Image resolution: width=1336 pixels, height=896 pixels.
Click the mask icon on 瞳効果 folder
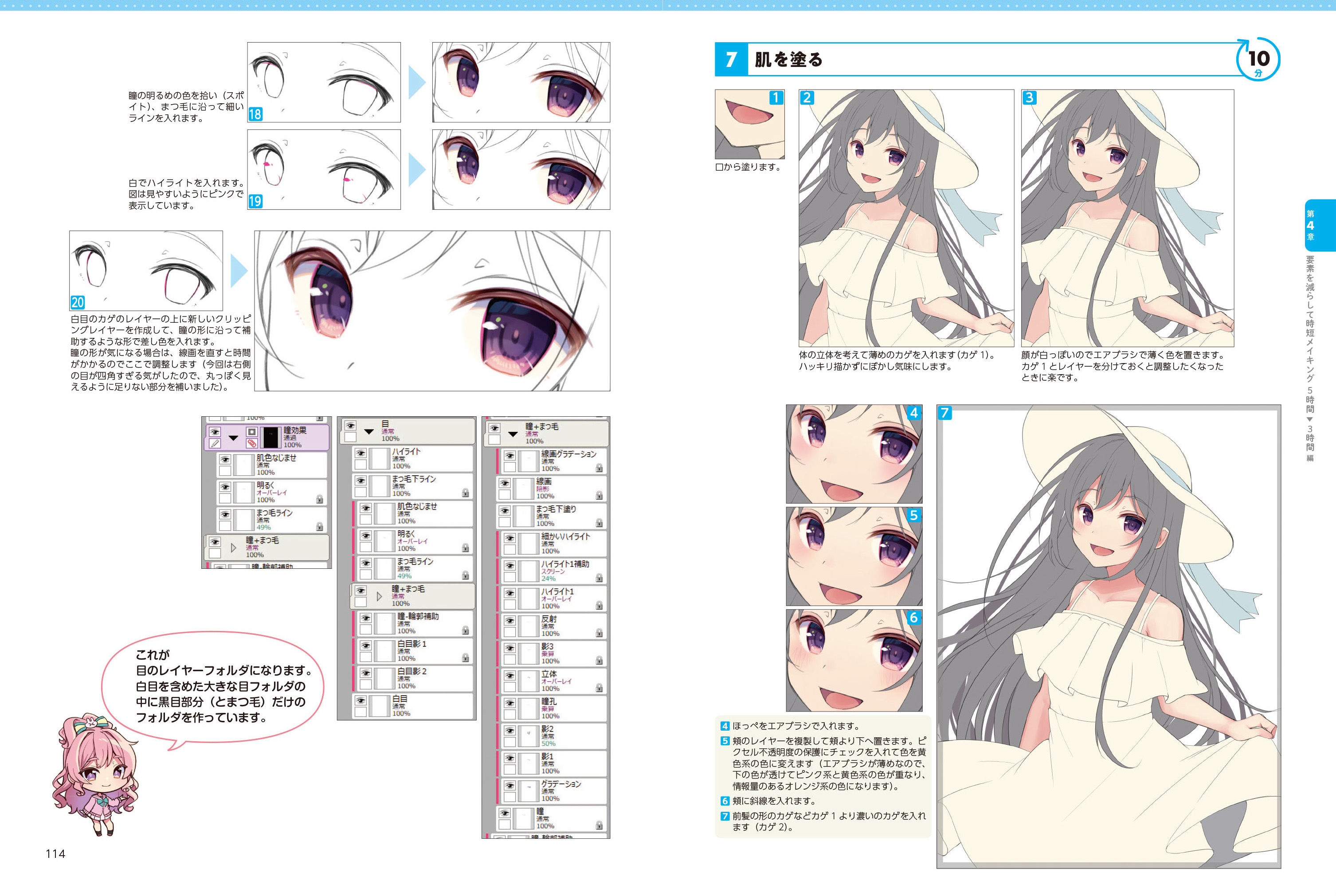click(x=251, y=431)
